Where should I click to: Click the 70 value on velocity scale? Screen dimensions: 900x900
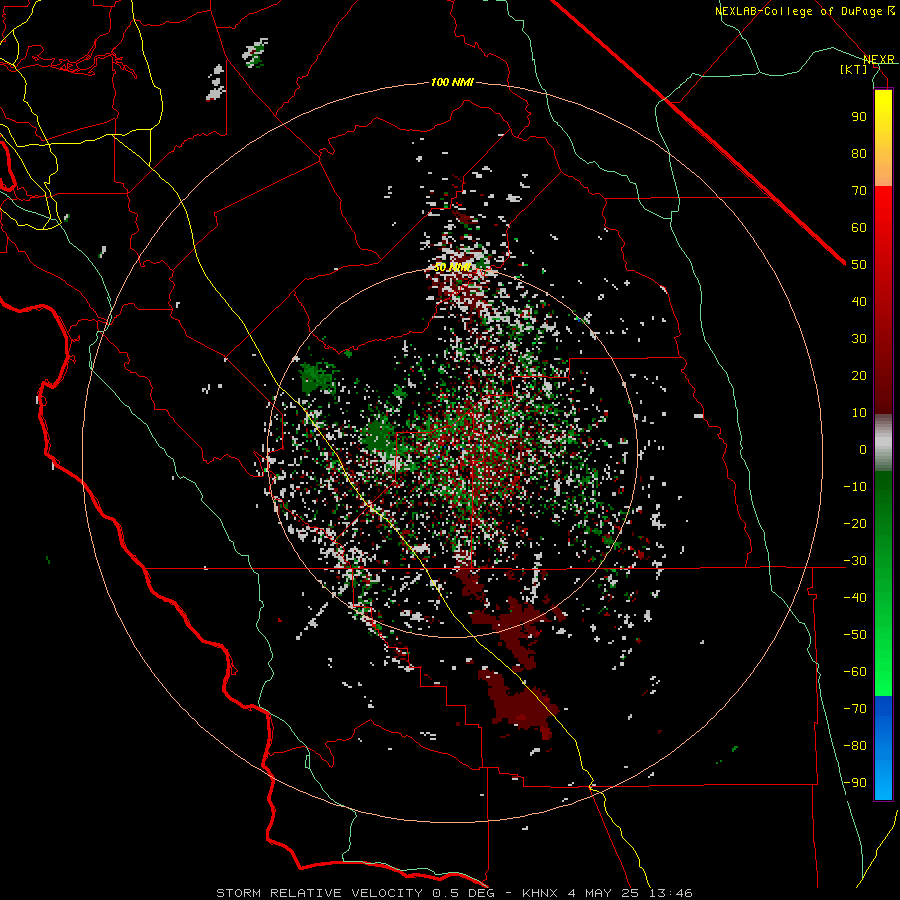[x=859, y=191]
